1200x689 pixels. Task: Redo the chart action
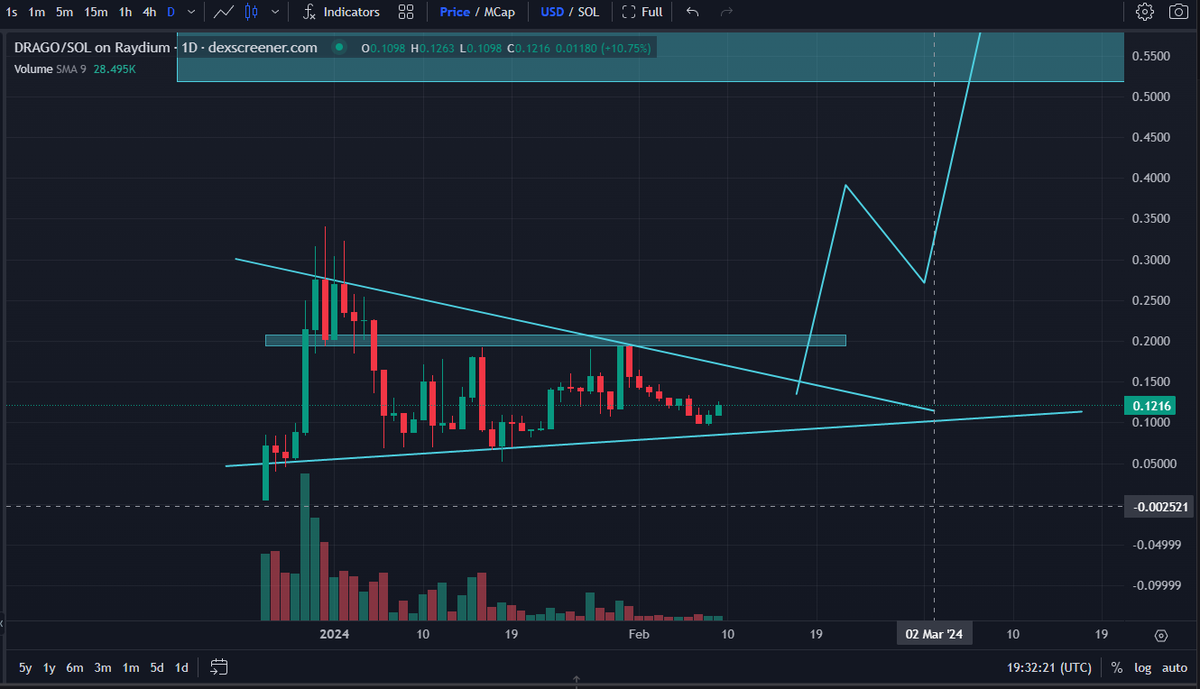point(727,12)
